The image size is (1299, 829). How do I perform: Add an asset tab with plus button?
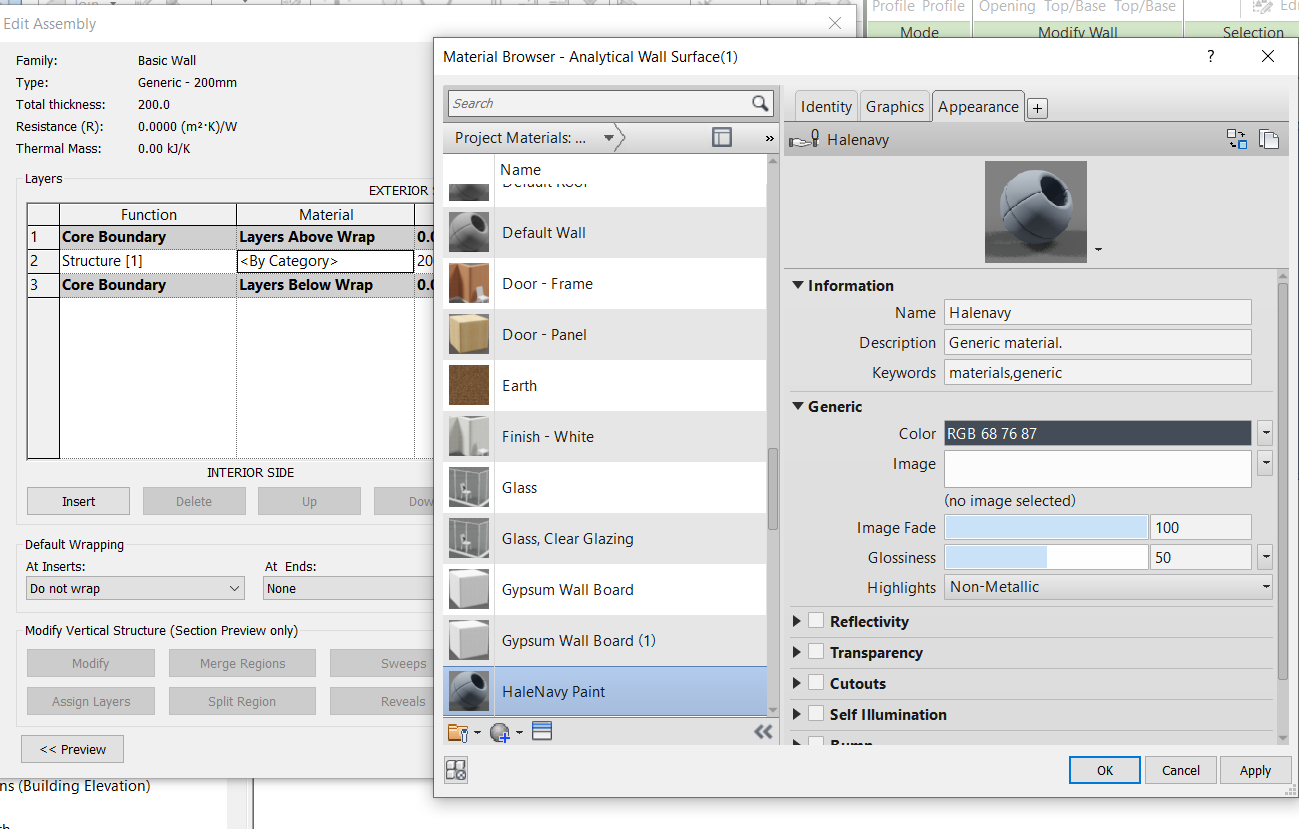(1038, 109)
